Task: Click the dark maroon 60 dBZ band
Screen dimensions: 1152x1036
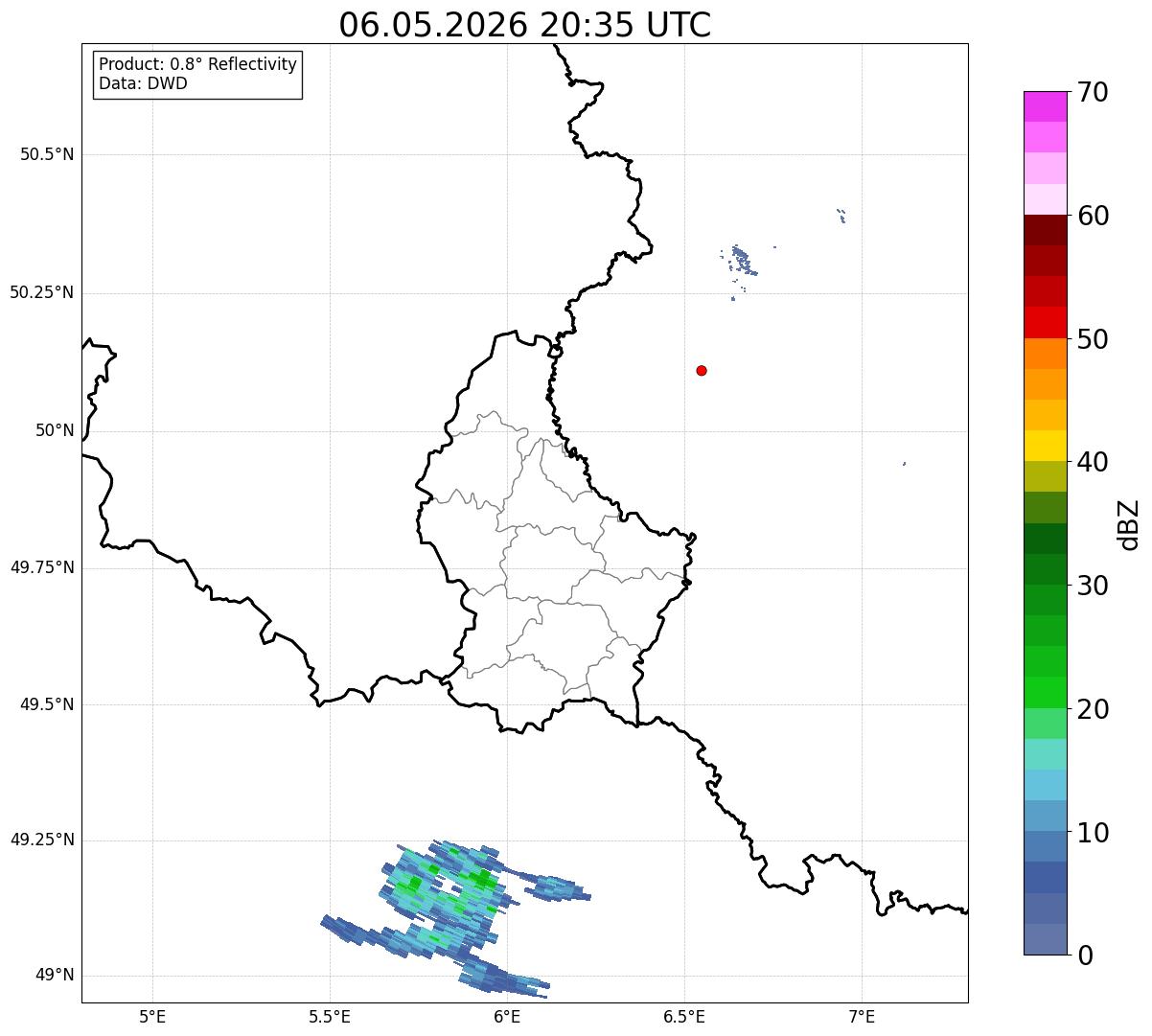Action: point(1045,230)
